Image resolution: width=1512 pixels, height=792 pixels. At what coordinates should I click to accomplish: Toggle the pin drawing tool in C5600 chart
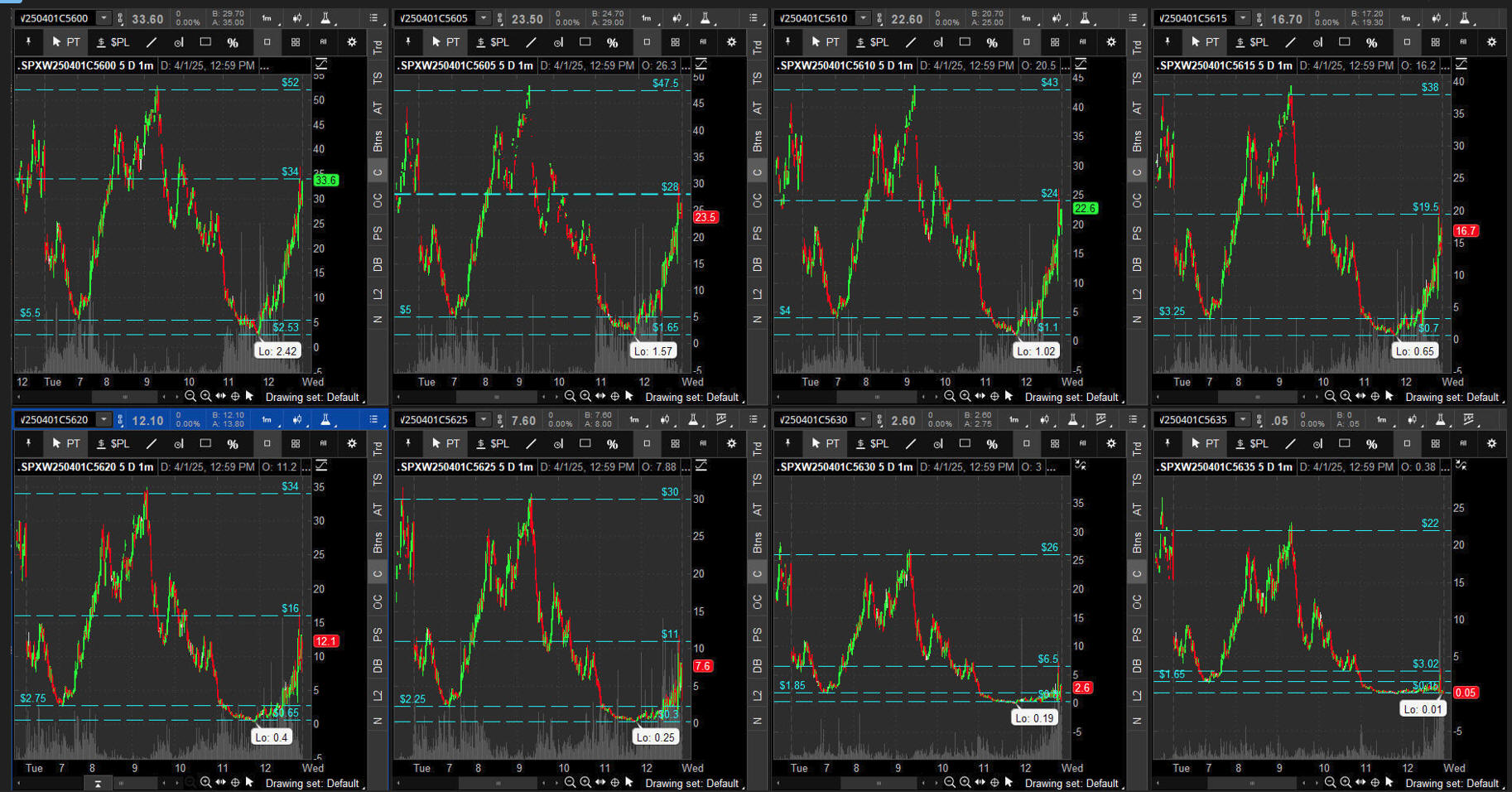(28, 42)
